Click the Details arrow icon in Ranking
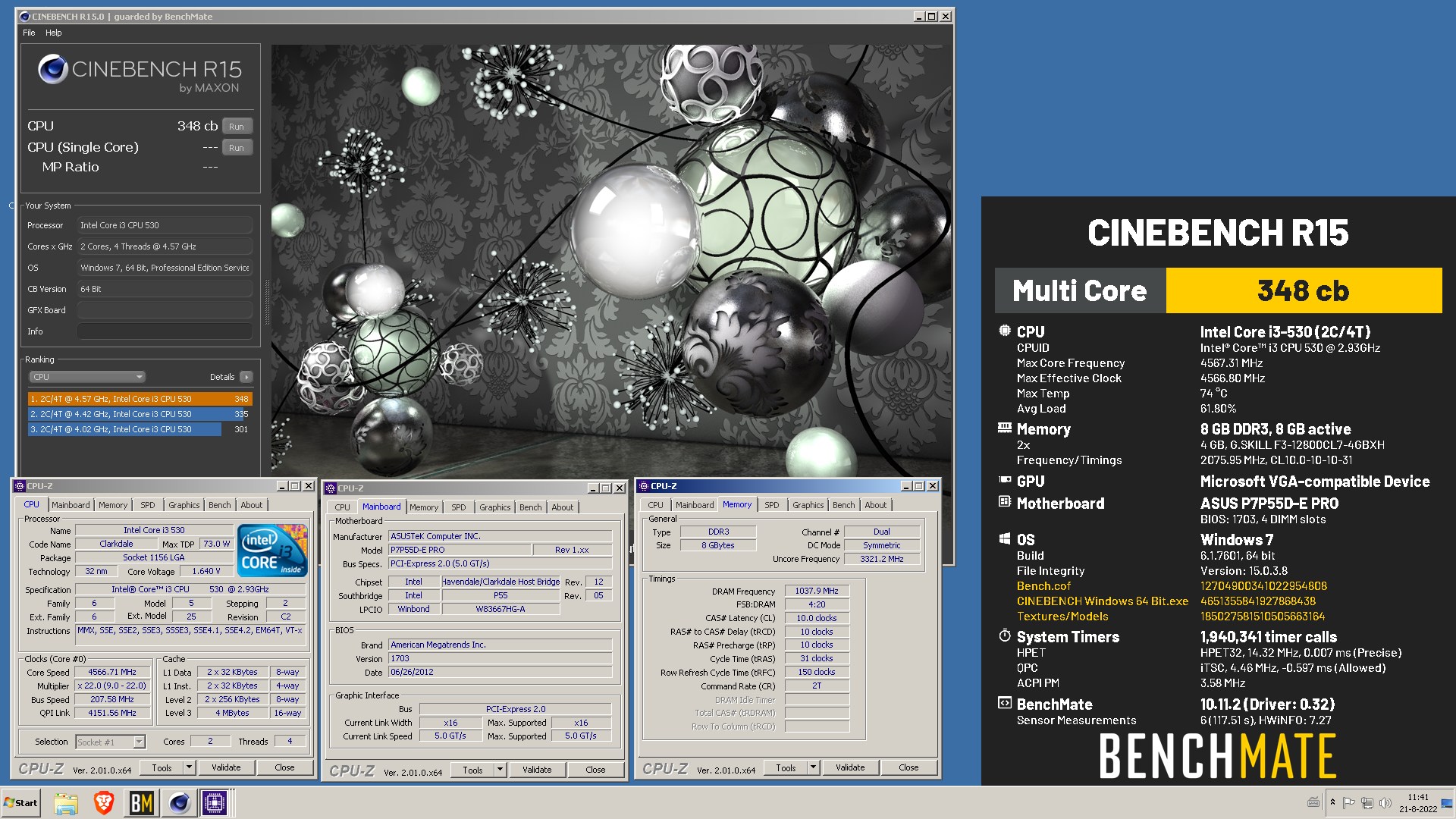 coord(246,377)
